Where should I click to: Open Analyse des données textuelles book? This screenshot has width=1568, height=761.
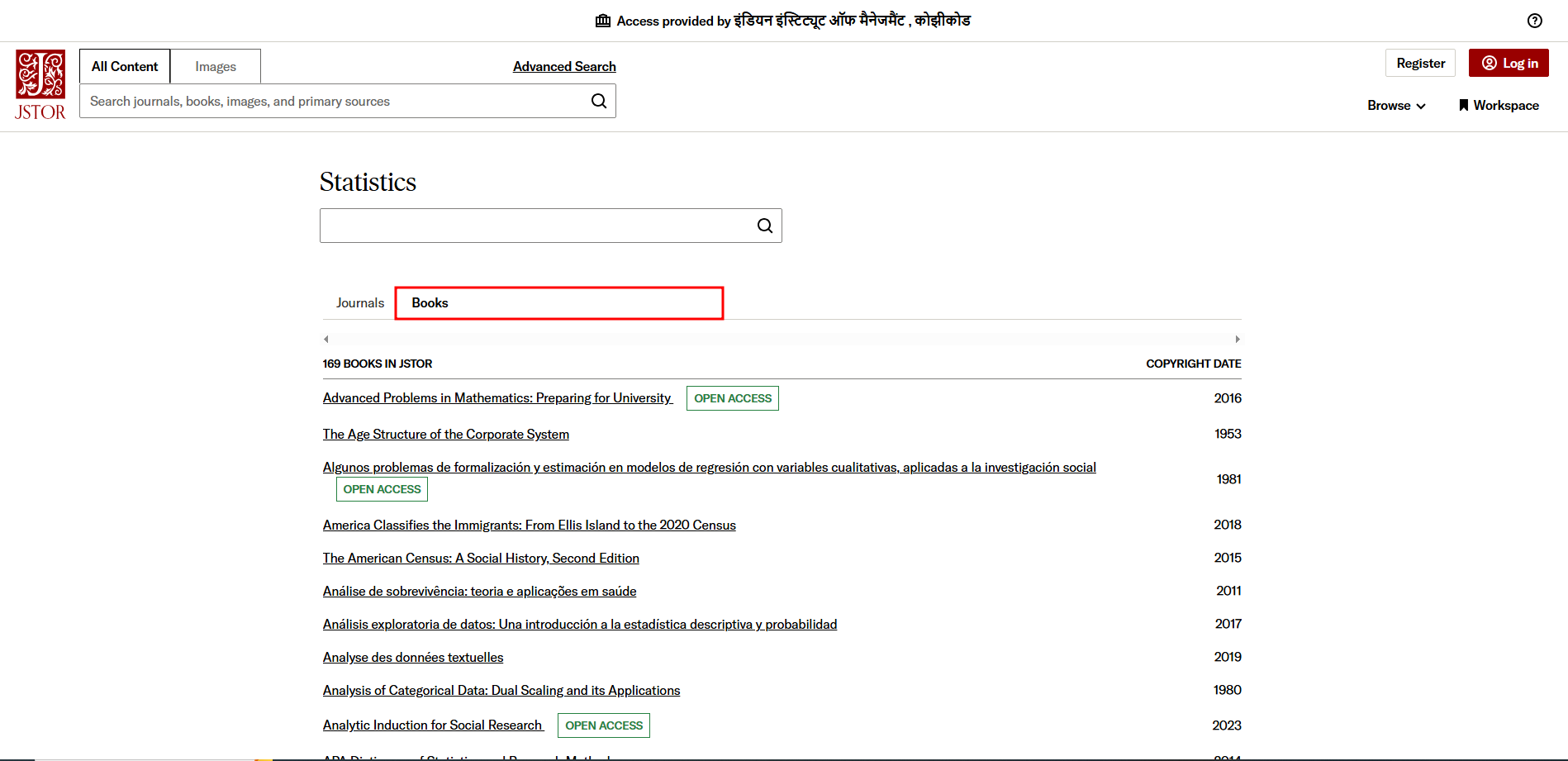(413, 657)
